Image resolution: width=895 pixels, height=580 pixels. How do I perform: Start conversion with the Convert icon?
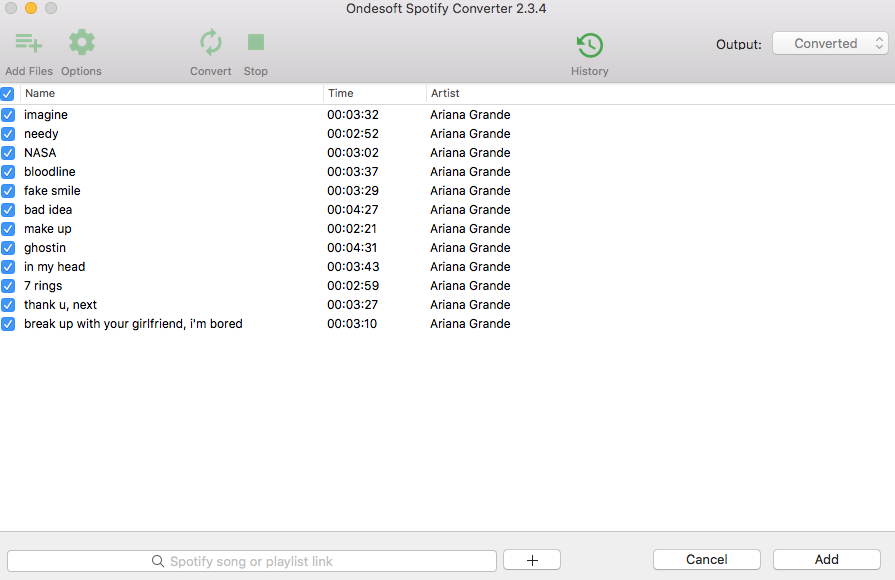211,42
